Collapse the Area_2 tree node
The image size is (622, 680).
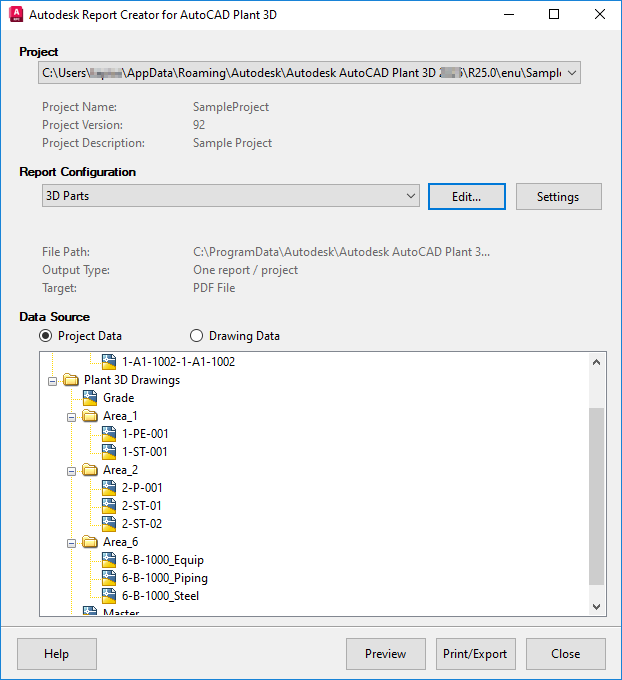[x=71, y=471]
